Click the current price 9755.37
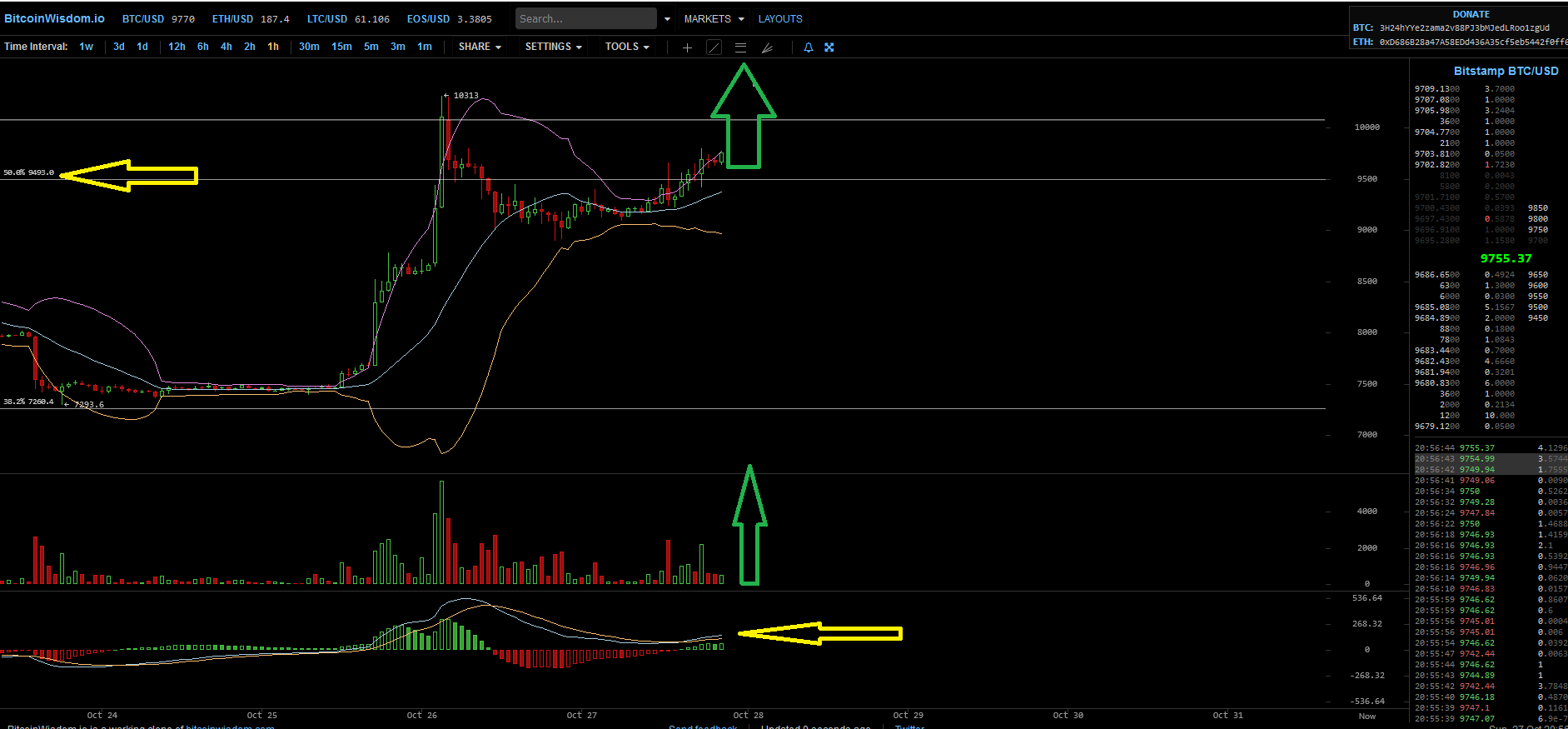Screen dimensions: 1568x729 1506,258
